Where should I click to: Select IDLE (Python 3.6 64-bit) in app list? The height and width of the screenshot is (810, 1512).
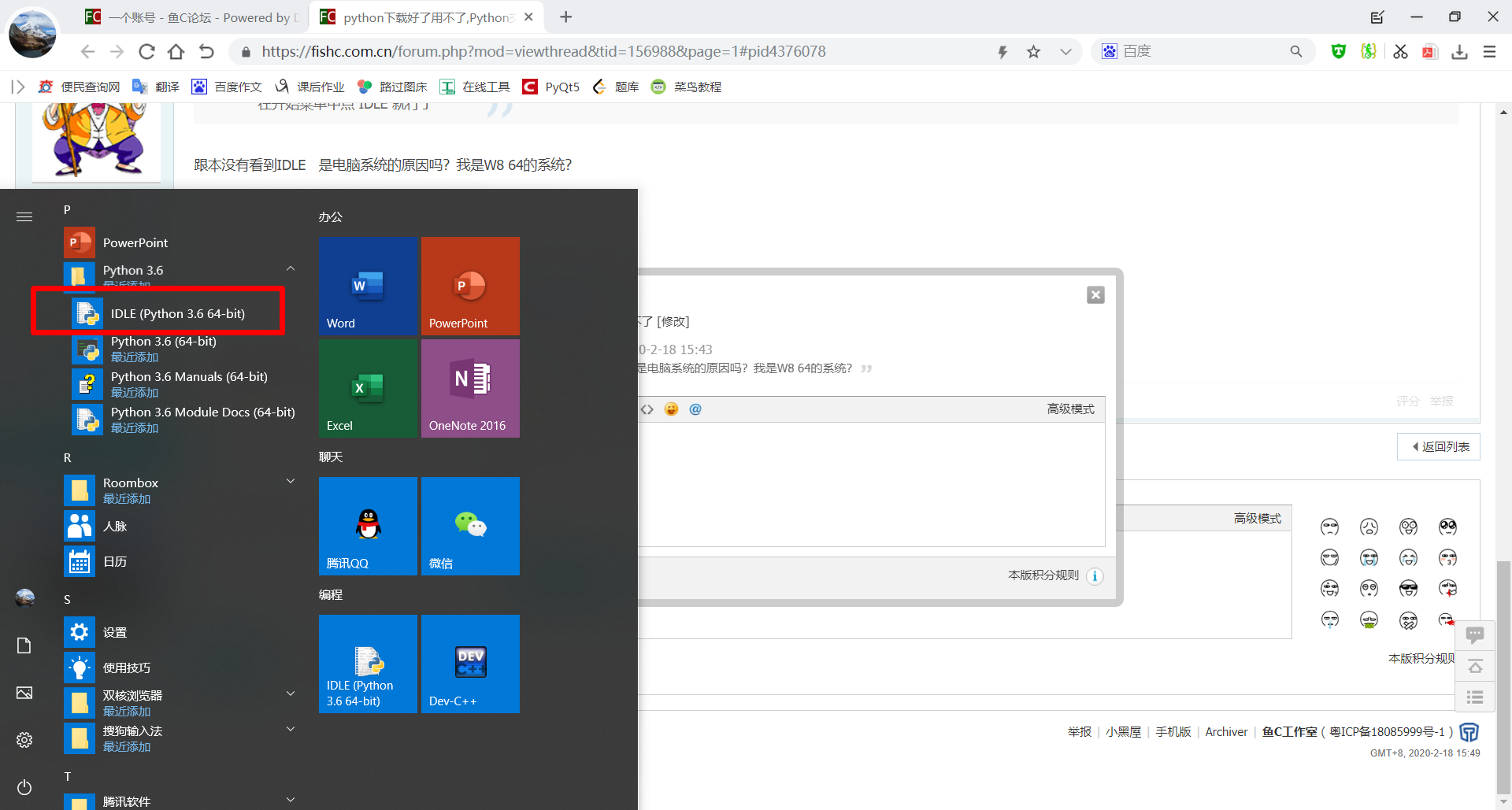tap(177, 313)
